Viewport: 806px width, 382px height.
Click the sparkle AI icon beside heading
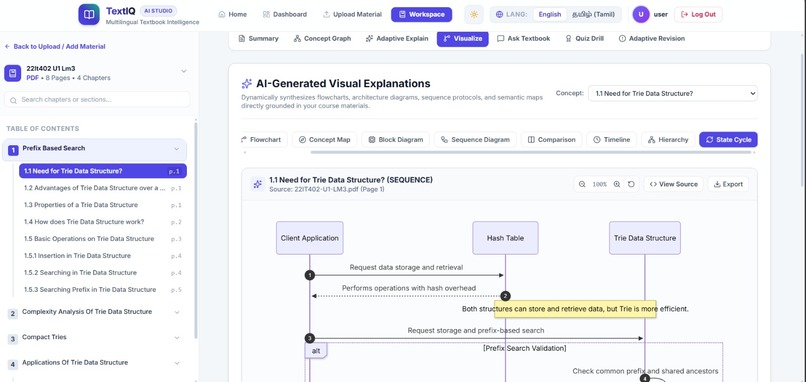click(247, 84)
